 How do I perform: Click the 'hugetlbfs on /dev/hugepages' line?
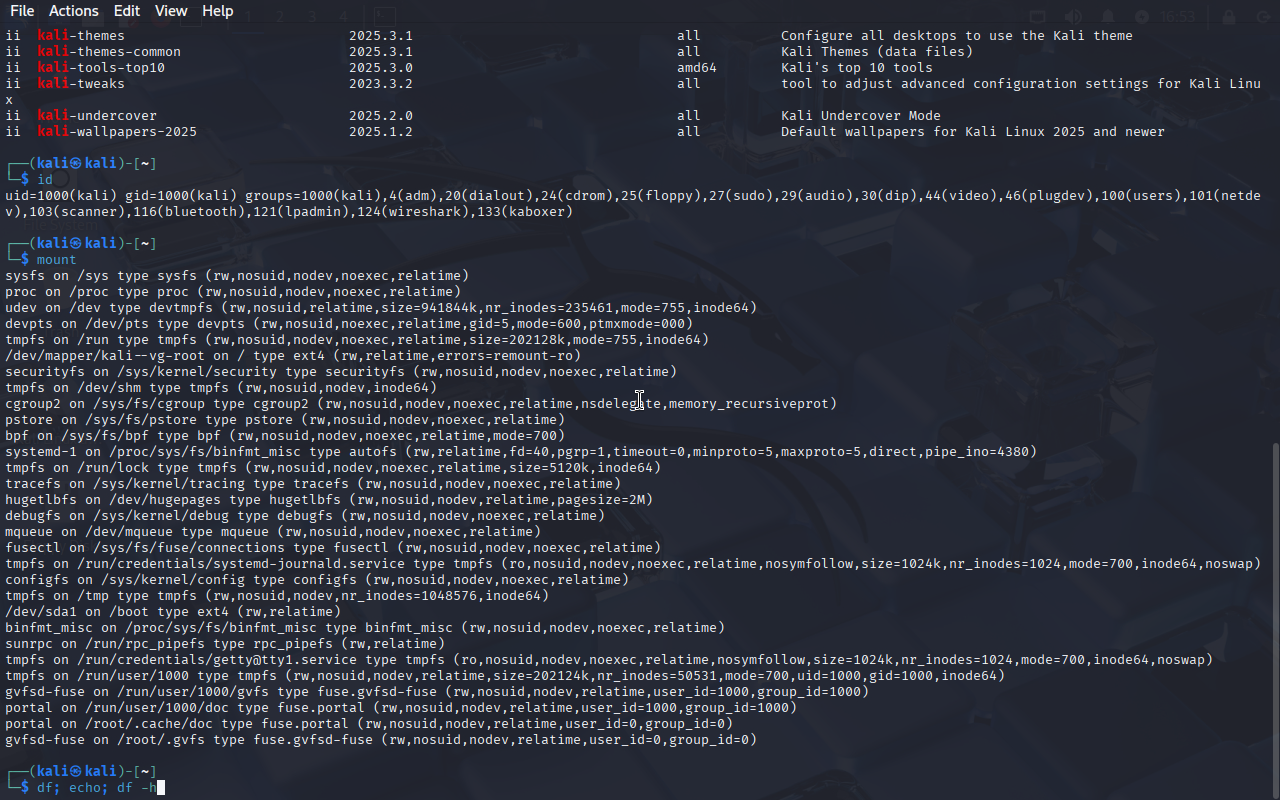tap(329, 500)
